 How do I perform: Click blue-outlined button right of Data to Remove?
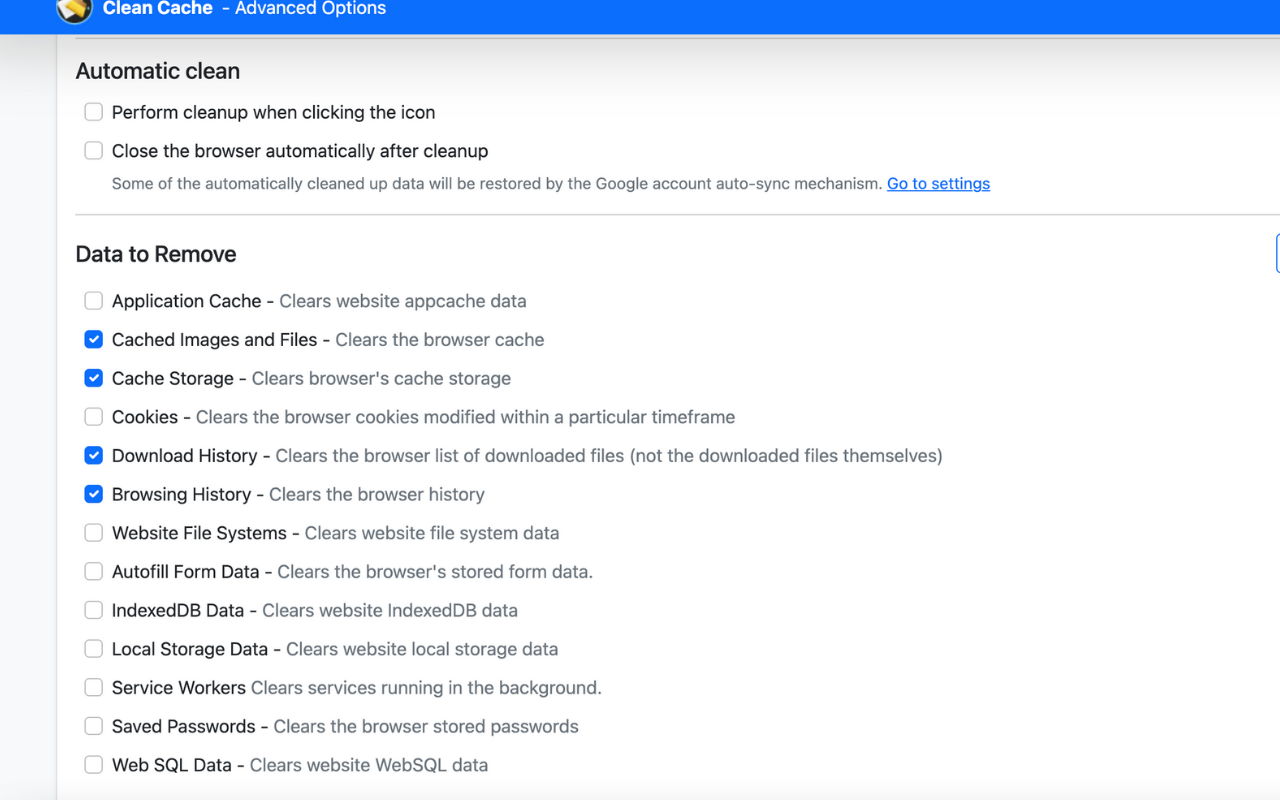(1277, 254)
